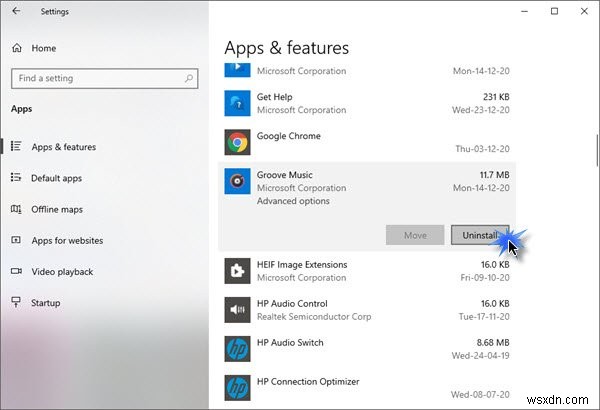Click the search magnifier icon
Screen dimensions: 600x410
189,78
